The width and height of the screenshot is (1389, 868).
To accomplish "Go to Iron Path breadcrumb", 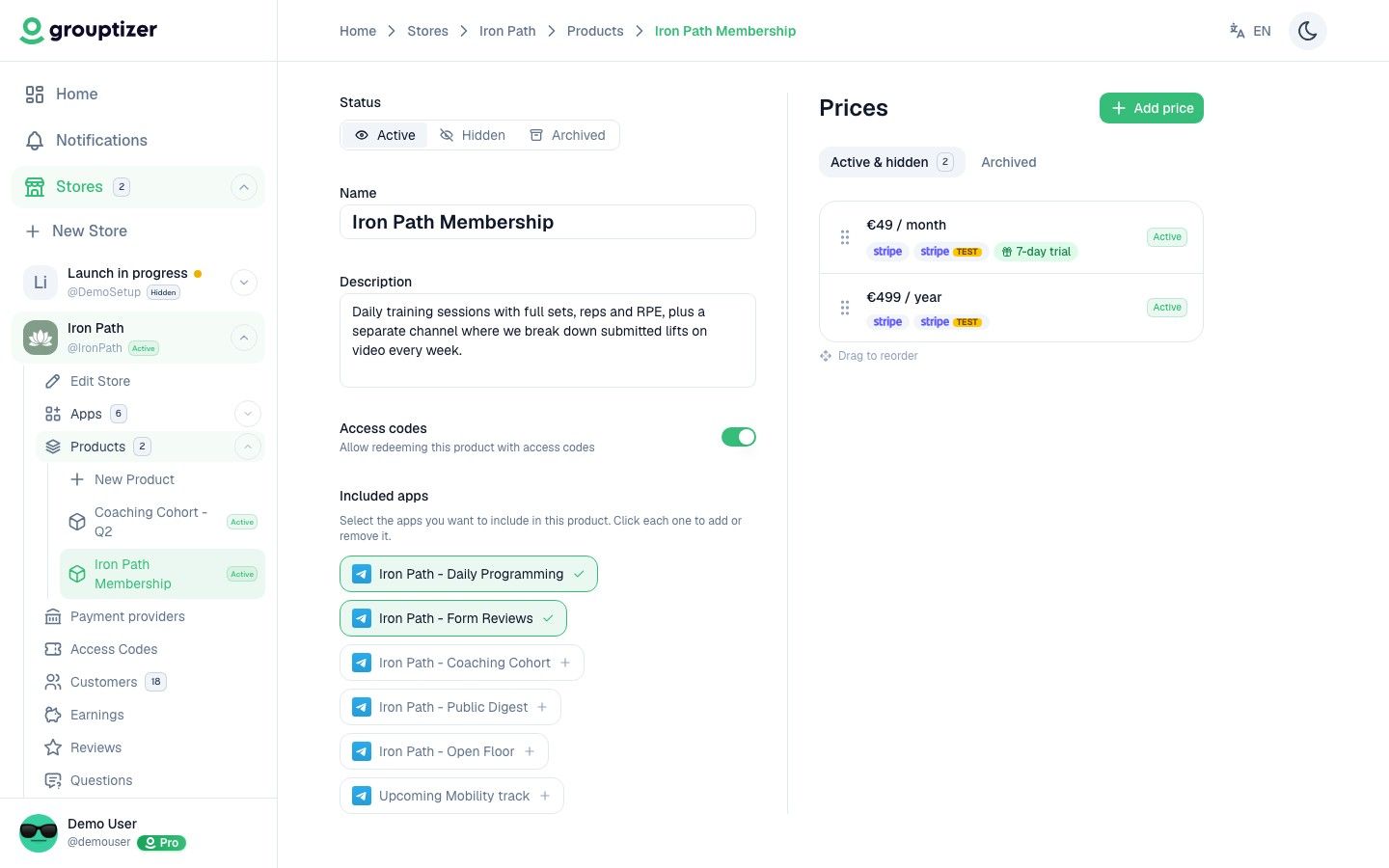I will (x=507, y=31).
